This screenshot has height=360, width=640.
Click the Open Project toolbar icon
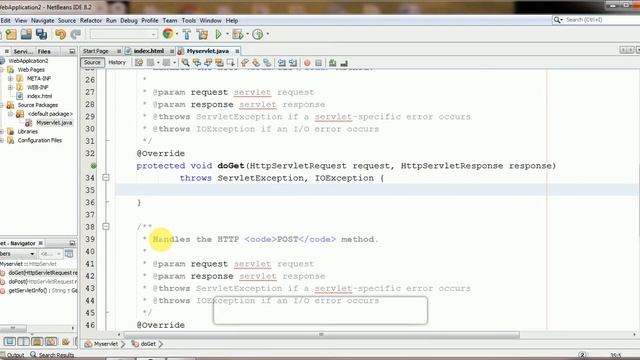click(26, 35)
